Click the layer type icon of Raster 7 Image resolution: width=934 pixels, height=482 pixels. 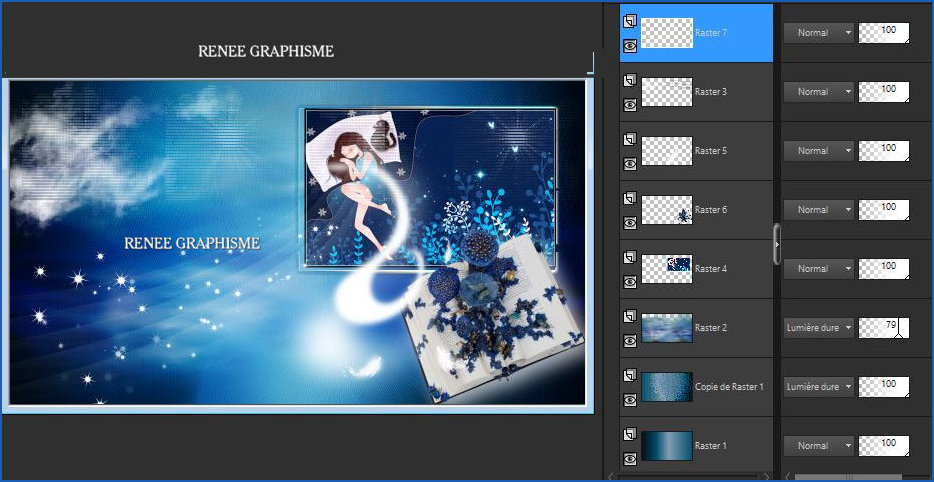coord(630,21)
